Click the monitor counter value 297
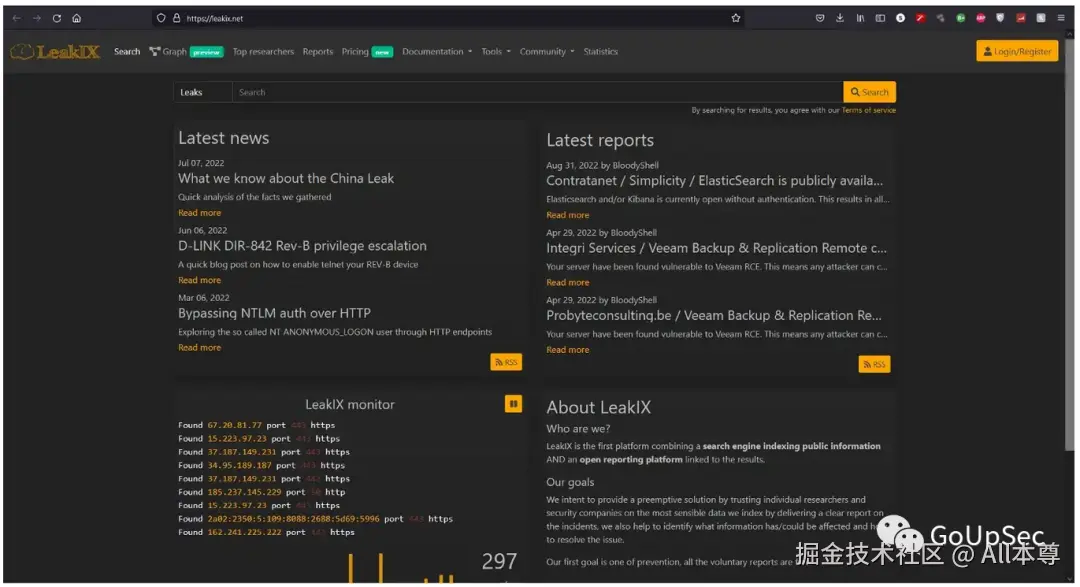Viewport: 1080px width, 587px height. [x=499, y=562]
